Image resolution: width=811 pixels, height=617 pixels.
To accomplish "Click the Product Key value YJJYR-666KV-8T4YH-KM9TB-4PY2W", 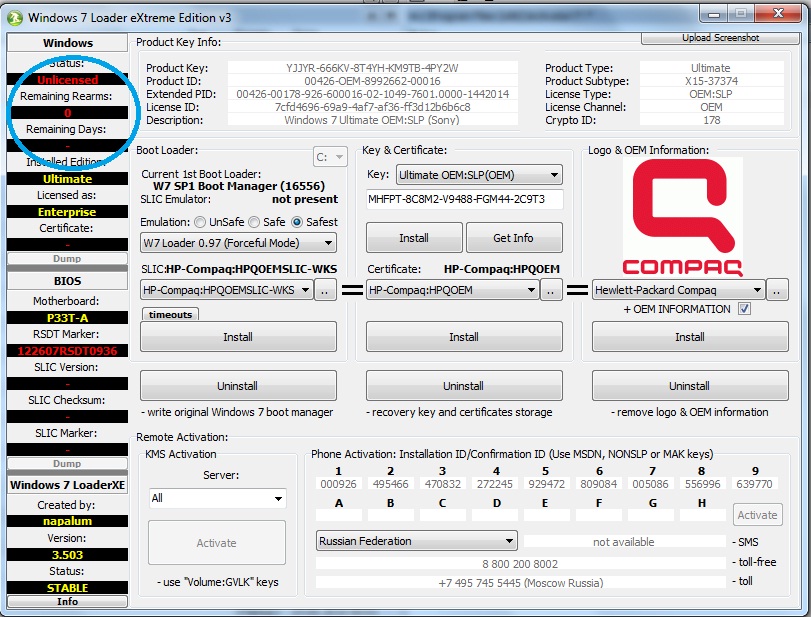I will 372,68.
